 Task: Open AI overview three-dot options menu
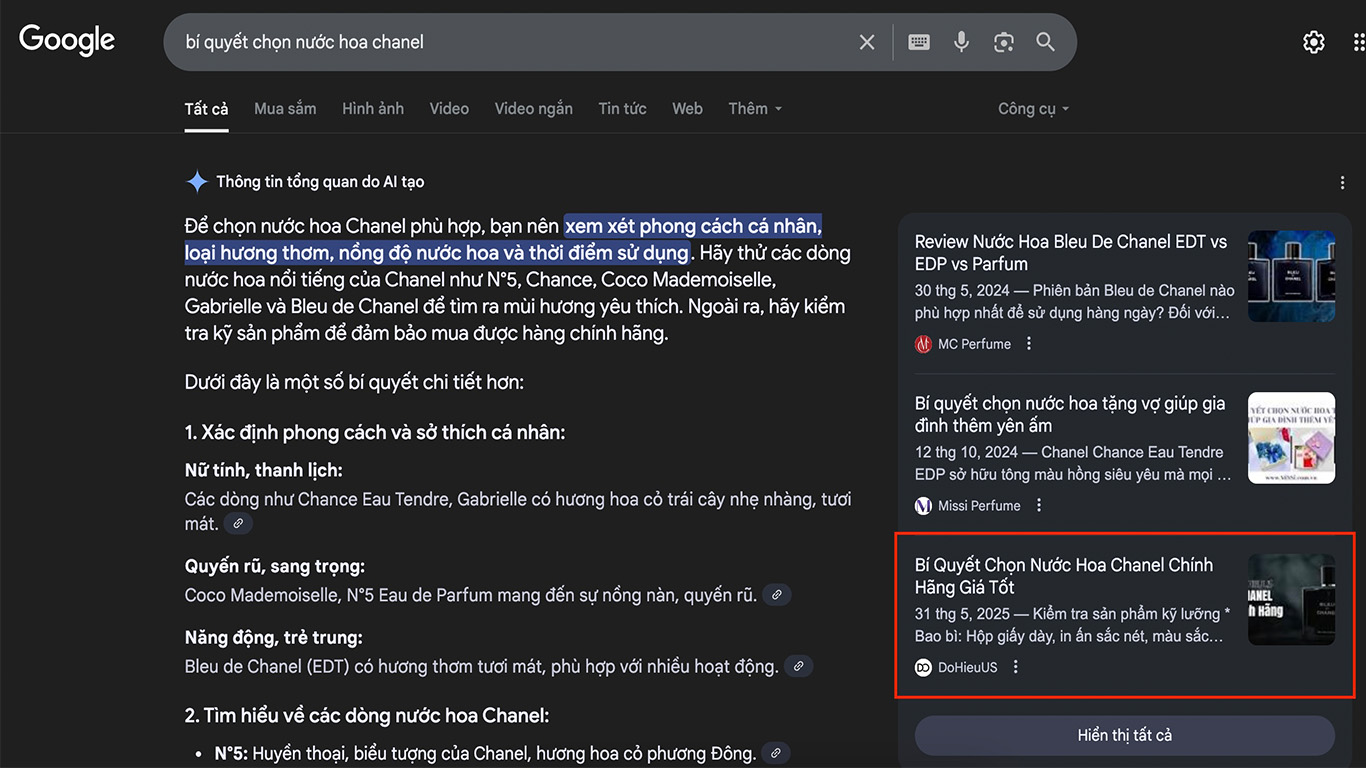coord(1342,183)
